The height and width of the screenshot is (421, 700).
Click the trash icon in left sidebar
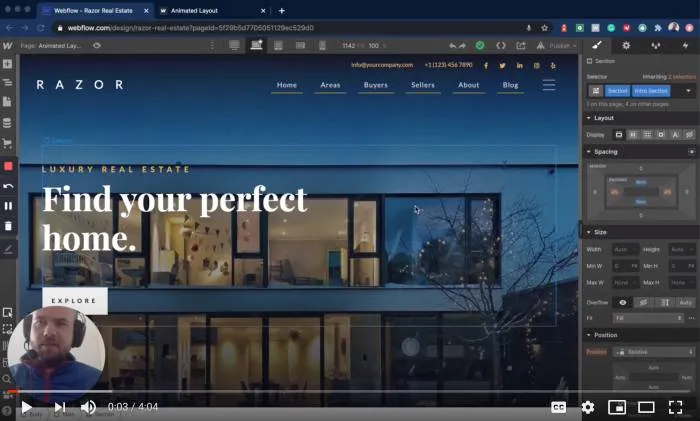coord(8,226)
